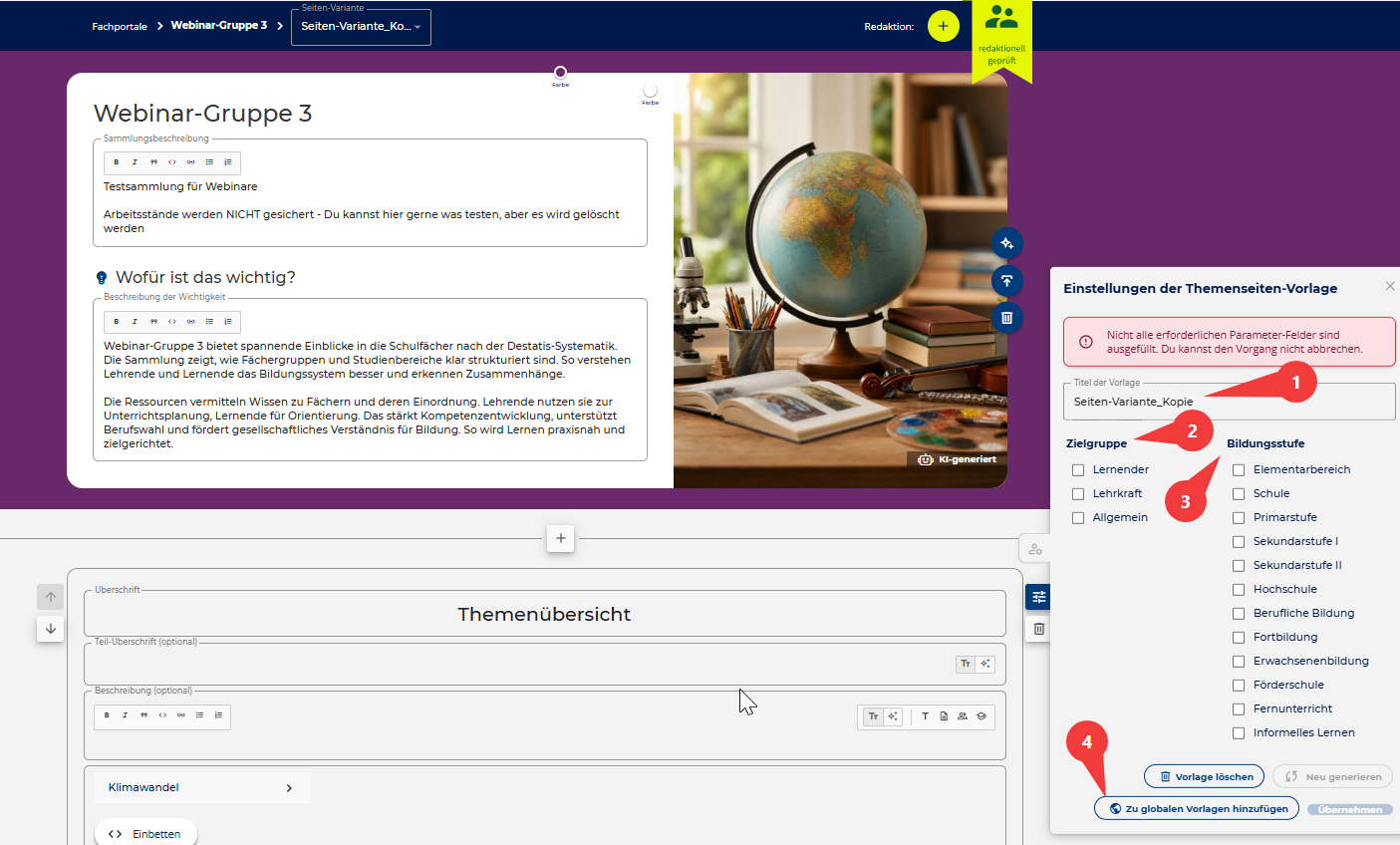This screenshot has height=845, width=1400.
Task: Toggle italic in the Sammlungsbeschreibung toolbar
Action: [x=135, y=162]
